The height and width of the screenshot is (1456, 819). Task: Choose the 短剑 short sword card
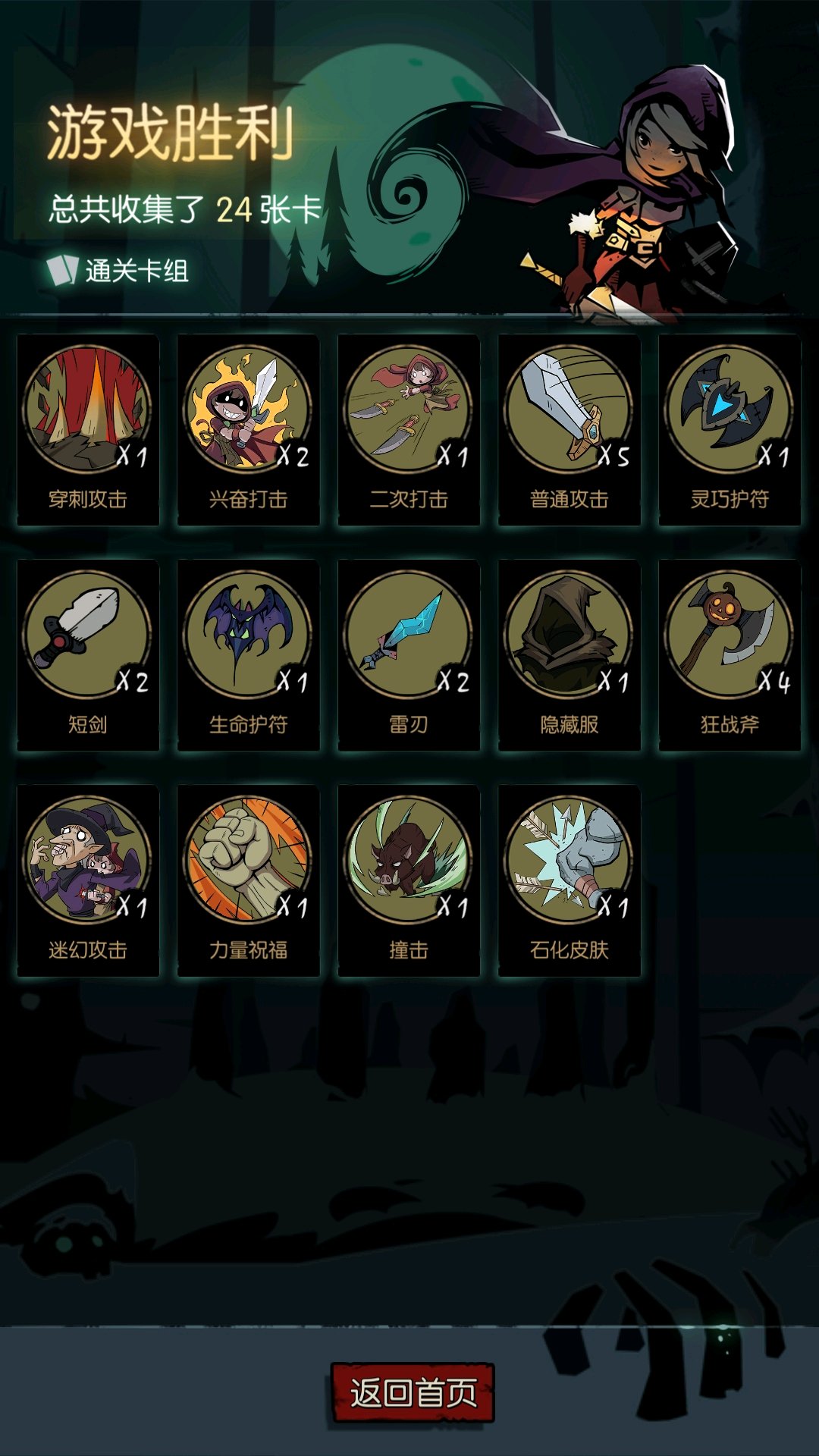click(x=88, y=655)
